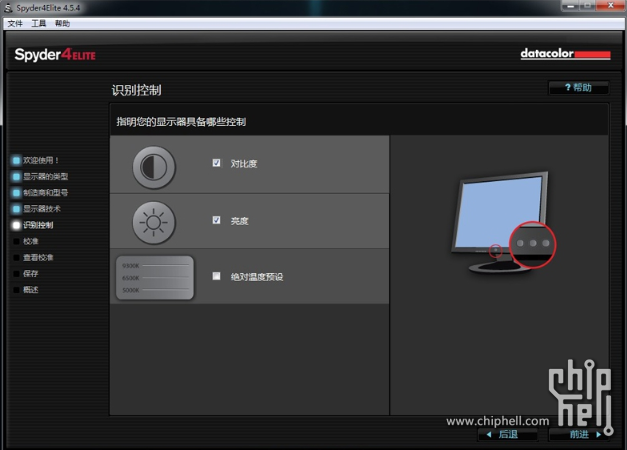The height and width of the screenshot is (450, 627).
Task: Open the 帮助 menu in menu bar
Action: [x=62, y=24]
